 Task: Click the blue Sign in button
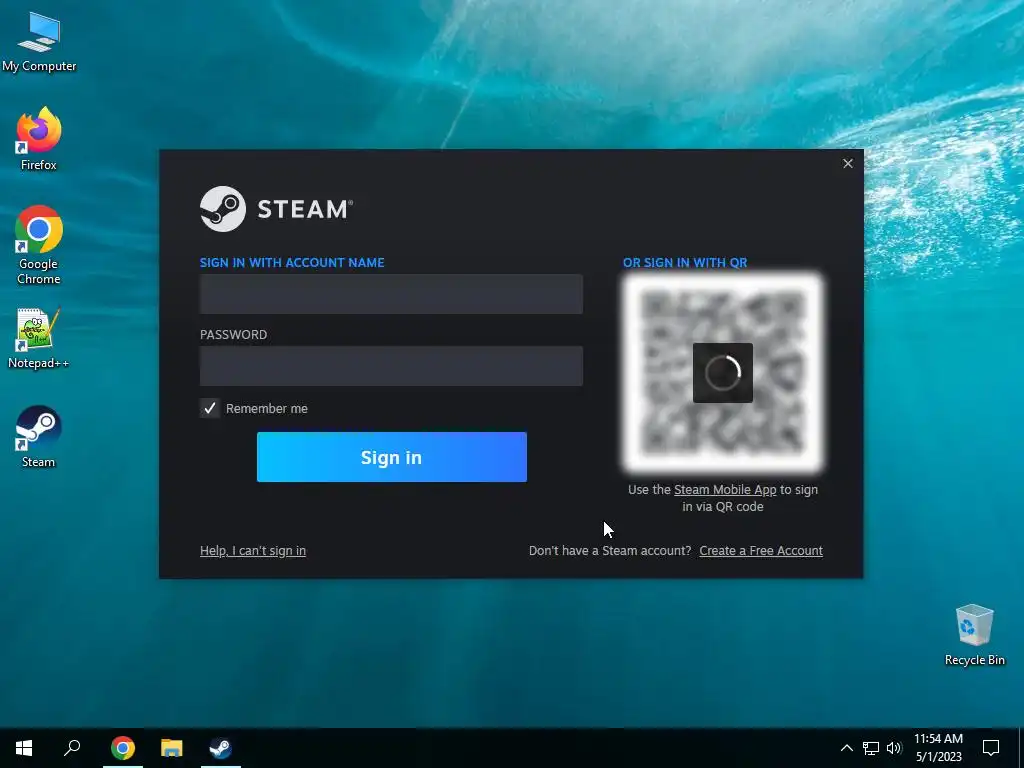click(x=392, y=457)
